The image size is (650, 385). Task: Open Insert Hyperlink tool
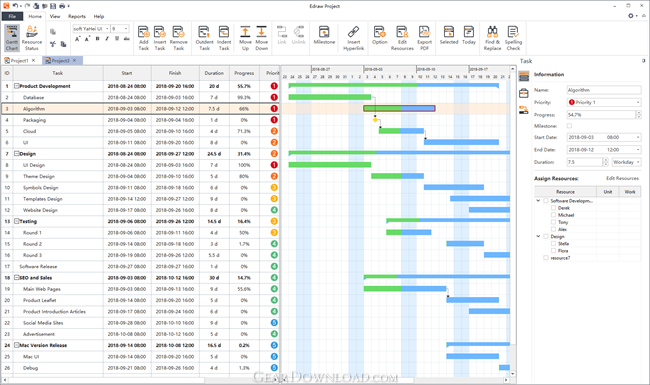point(354,38)
